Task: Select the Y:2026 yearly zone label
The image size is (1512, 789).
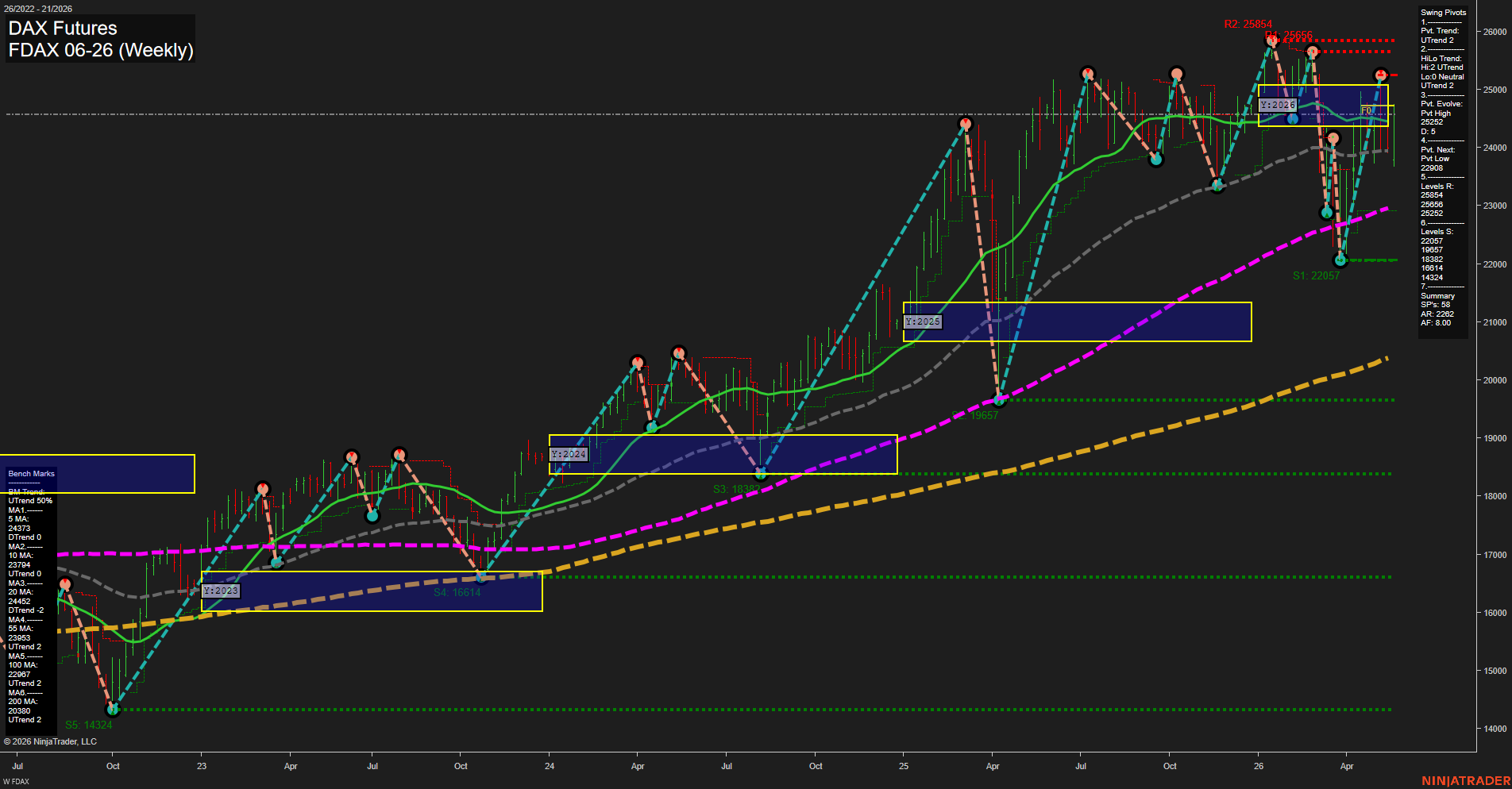Action: [x=1278, y=105]
